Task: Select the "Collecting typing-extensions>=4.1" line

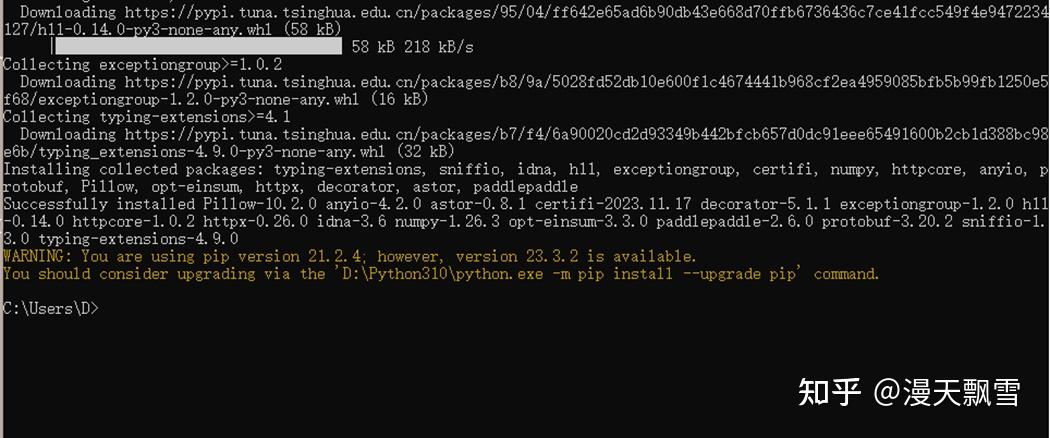Action: click(x=147, y=117)
